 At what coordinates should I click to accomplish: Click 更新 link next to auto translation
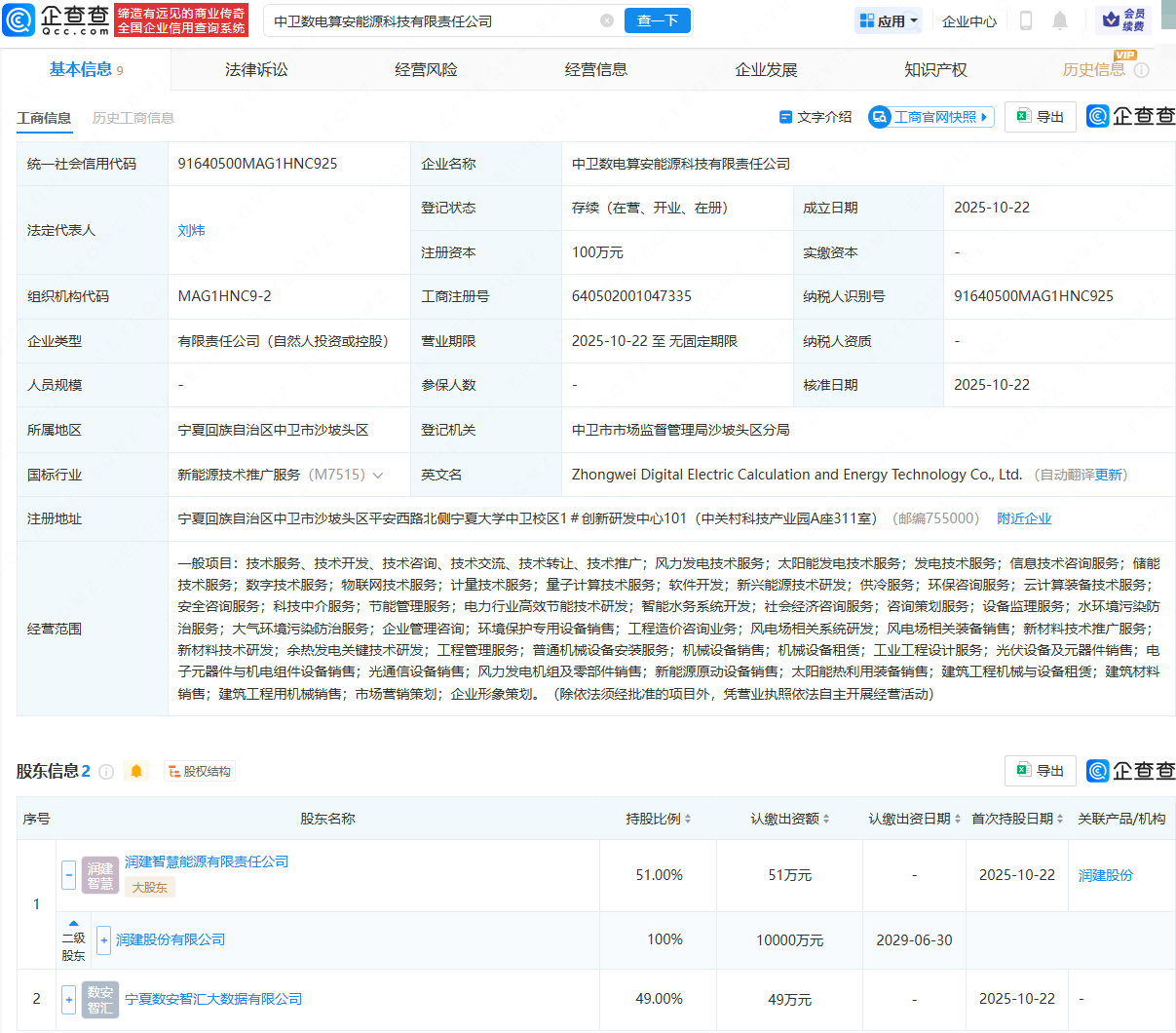click(1109, 476)
